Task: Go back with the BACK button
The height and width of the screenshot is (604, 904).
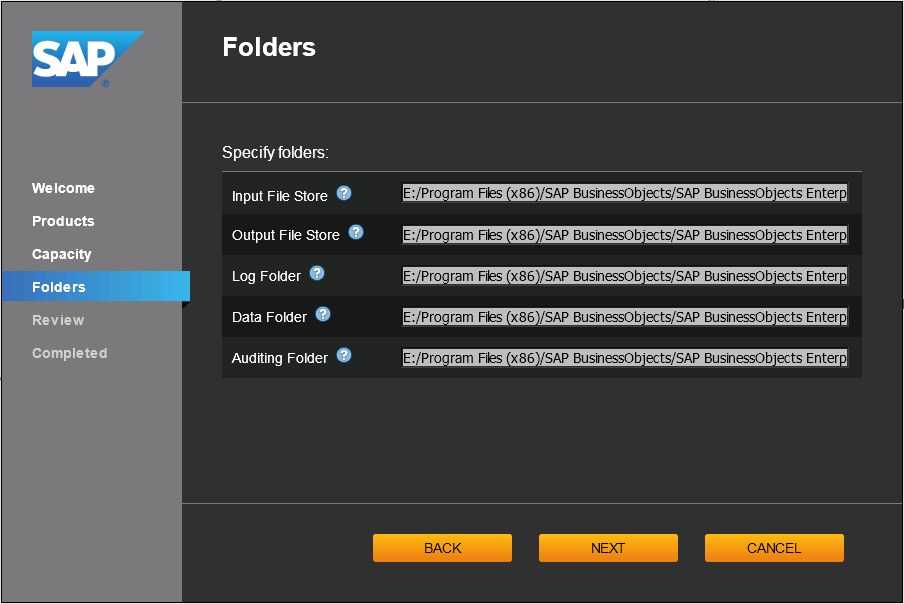Action: tap(442, 548)
